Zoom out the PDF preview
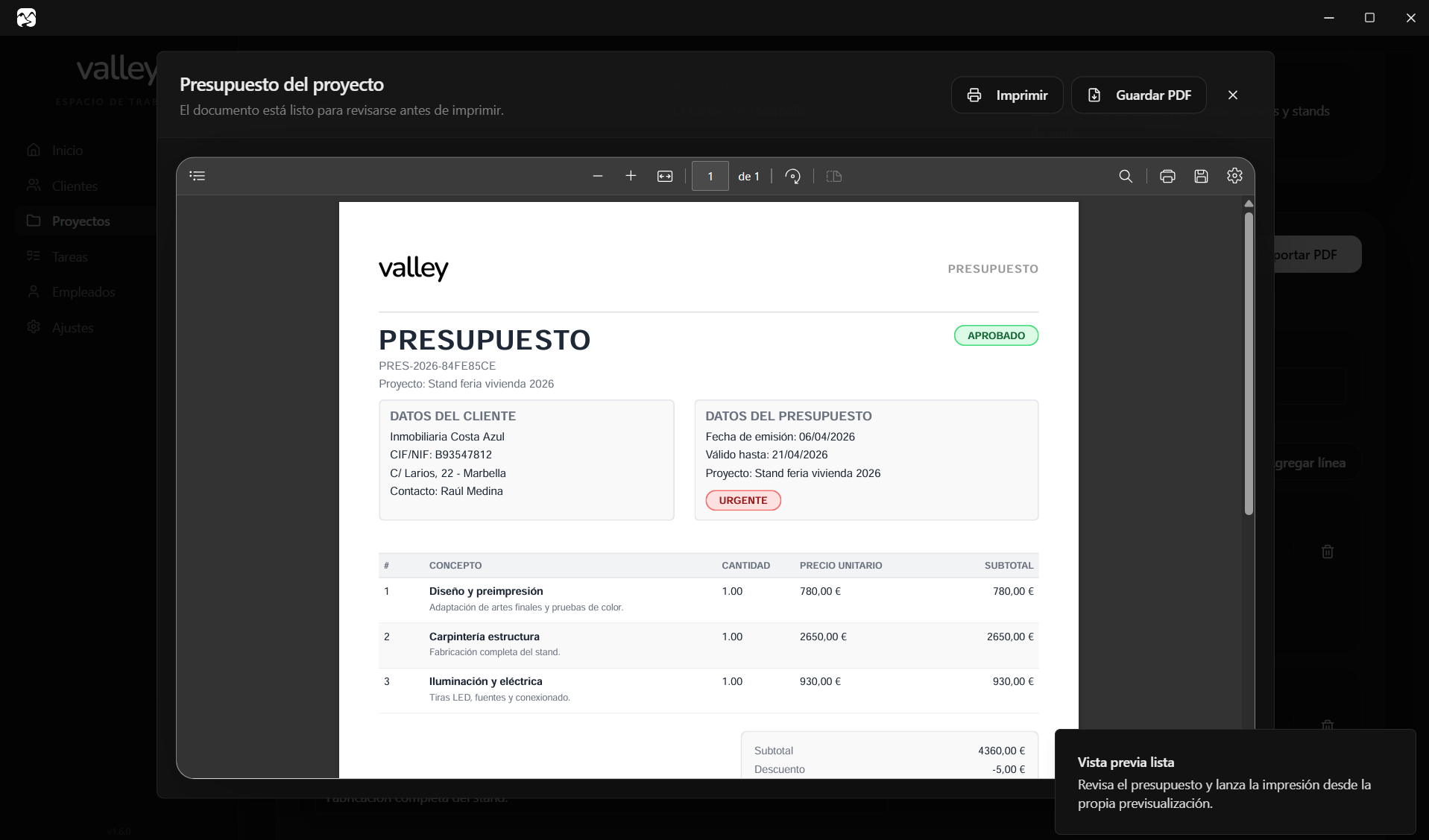 597,176
